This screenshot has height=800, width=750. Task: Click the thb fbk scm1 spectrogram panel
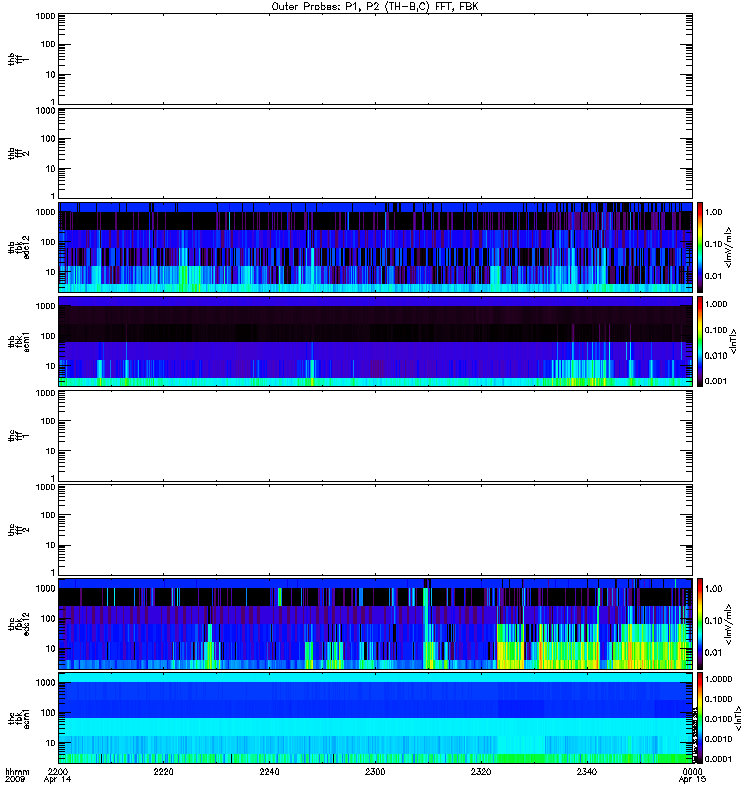pos(376,341)
